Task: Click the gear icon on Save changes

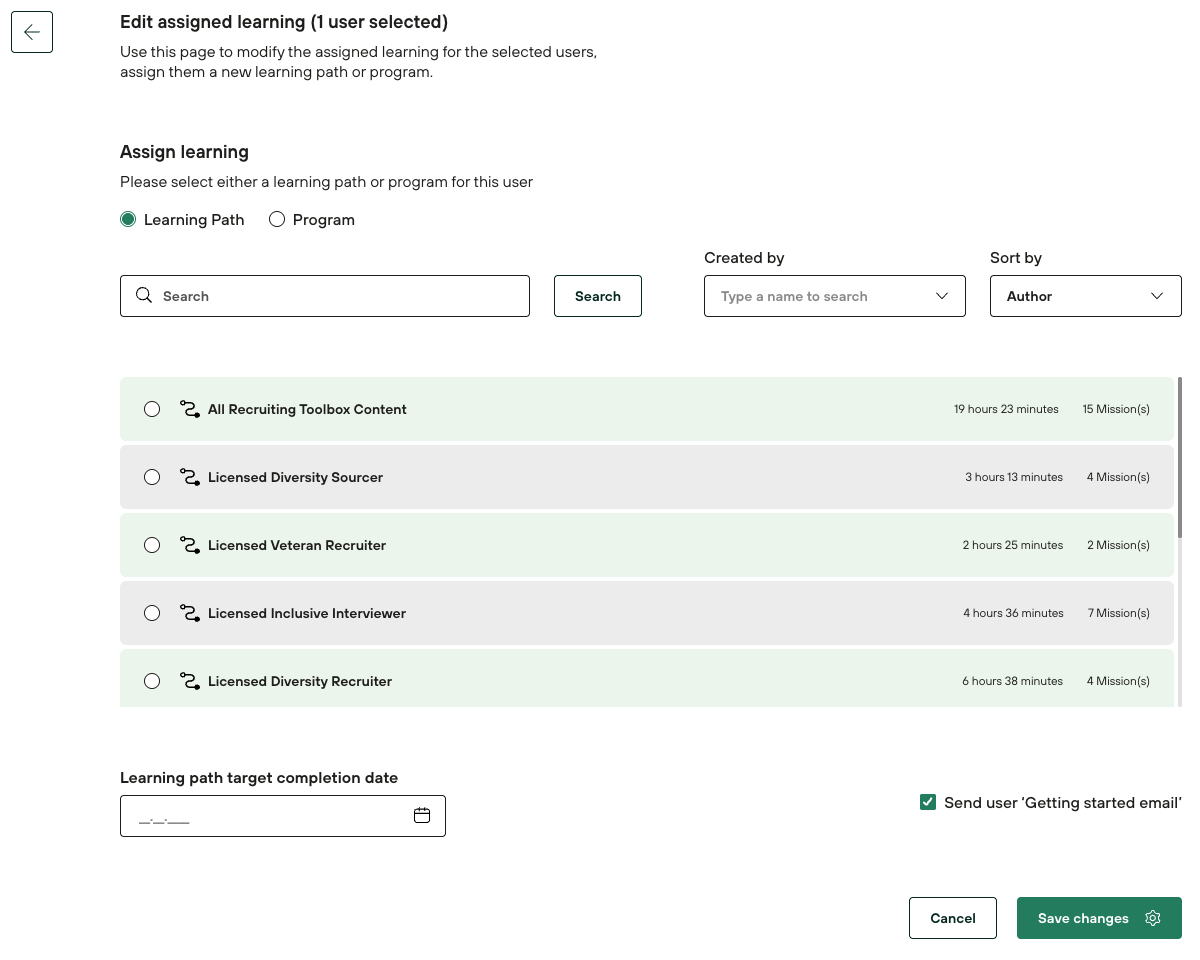Action: (1153, 918)
